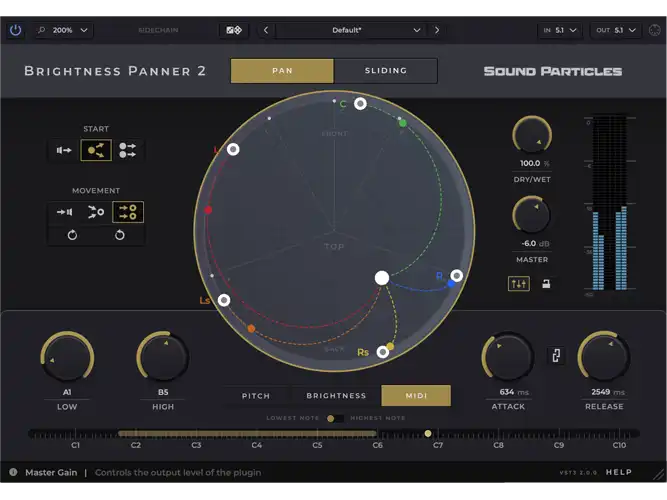Click the -6.0 dB master value

pos(535,243)
